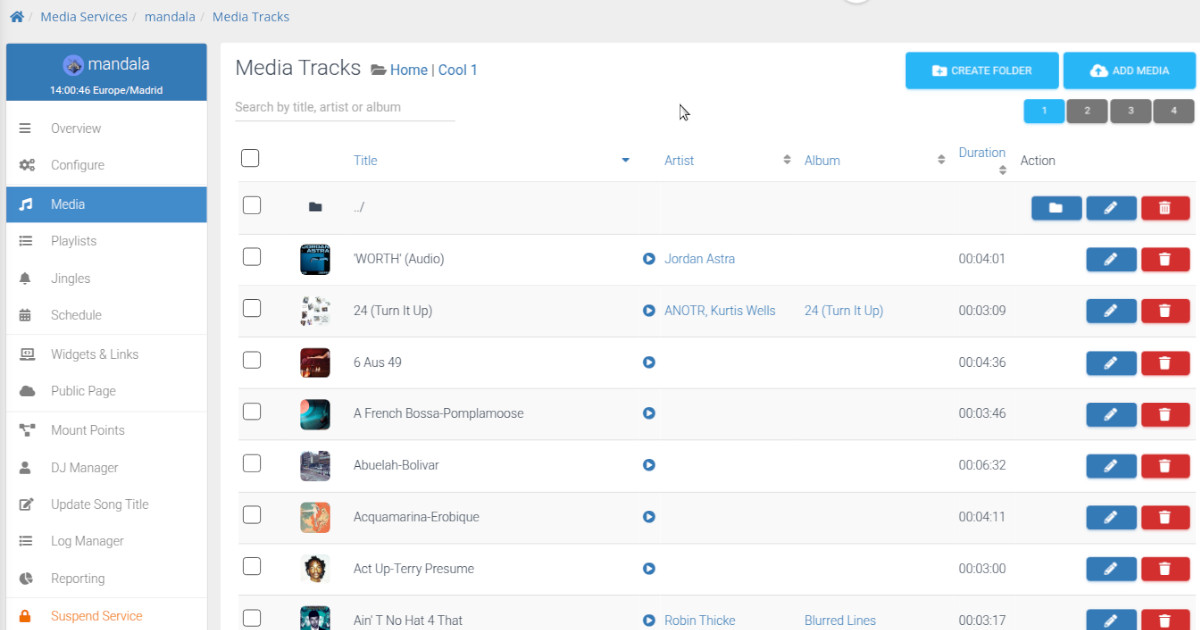Play the 'WORTH' (Audio) track preview
The height and width of the screenshot is (630, 1200).
pyautogui.click(x=649, y=259)
